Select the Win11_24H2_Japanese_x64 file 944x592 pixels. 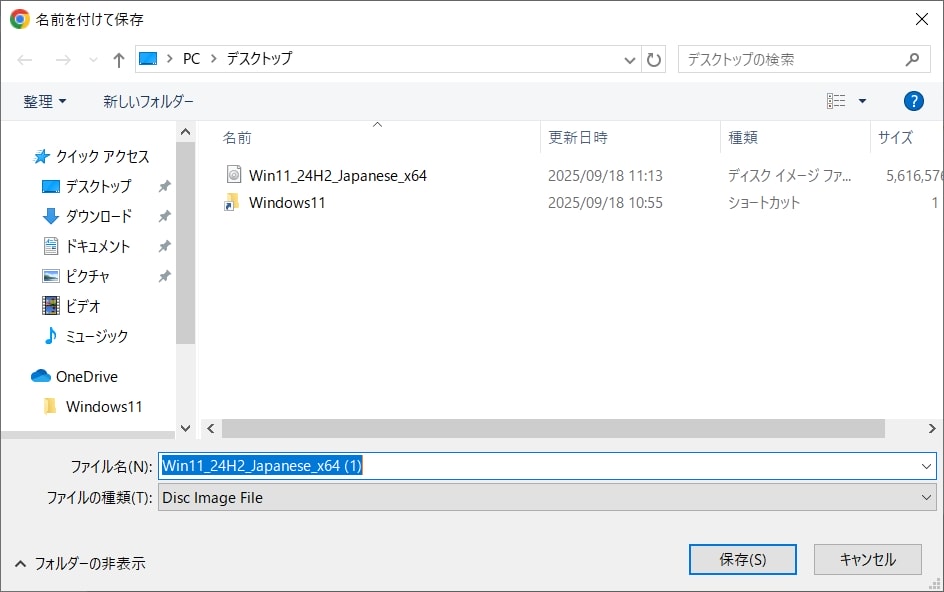tap(338, 175)
